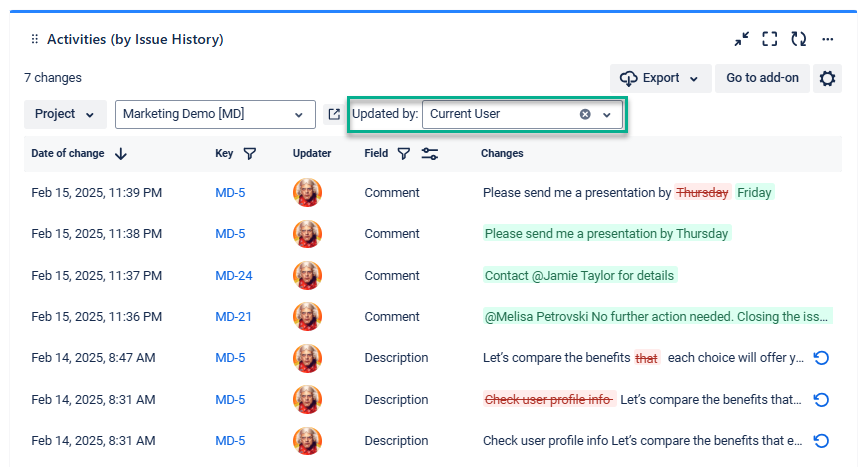Click updater avatar in 11:39 PM row
This screenshot has width=865, height=467.
click(x=307, y=192)
